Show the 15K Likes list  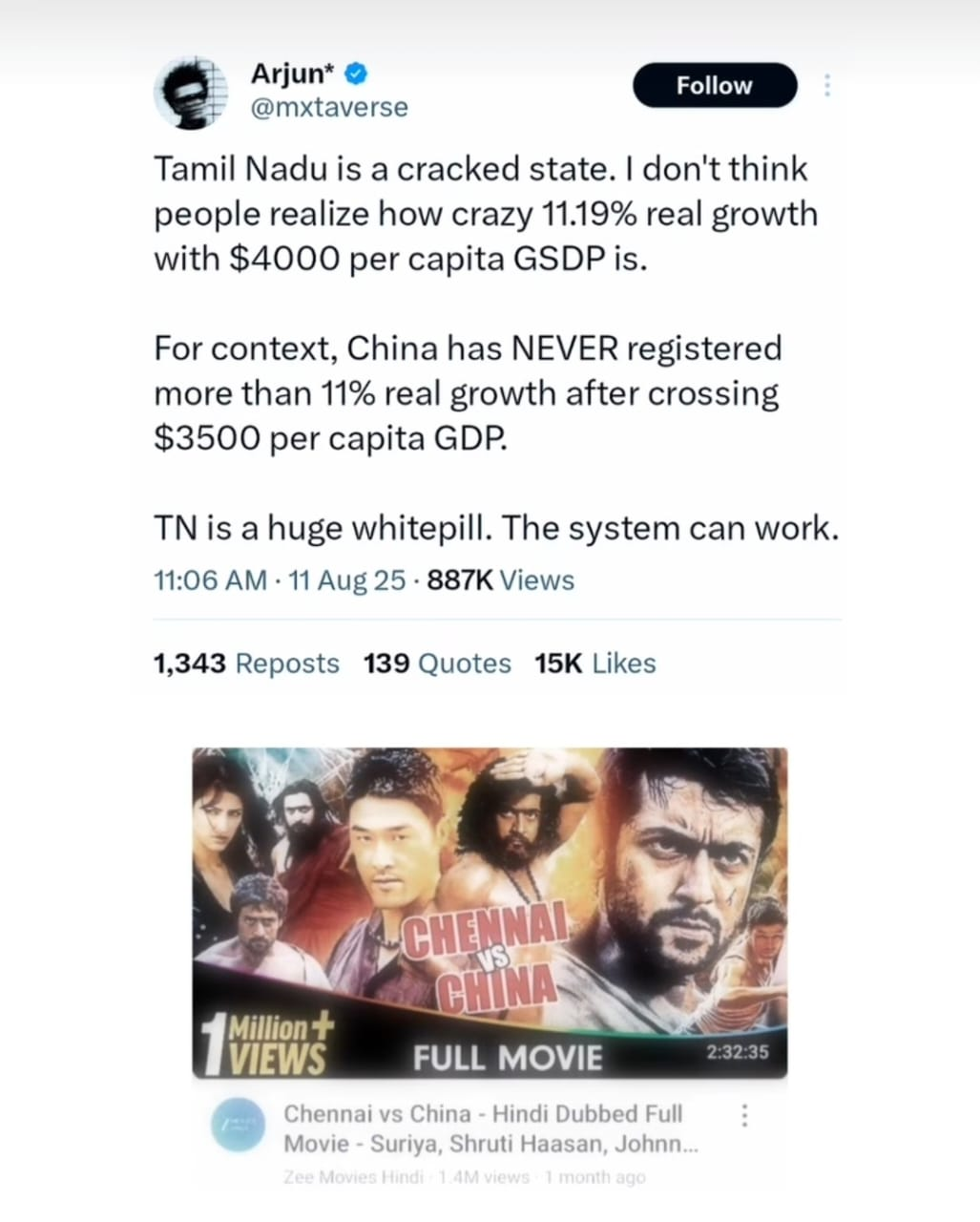[x=595, y=664]
